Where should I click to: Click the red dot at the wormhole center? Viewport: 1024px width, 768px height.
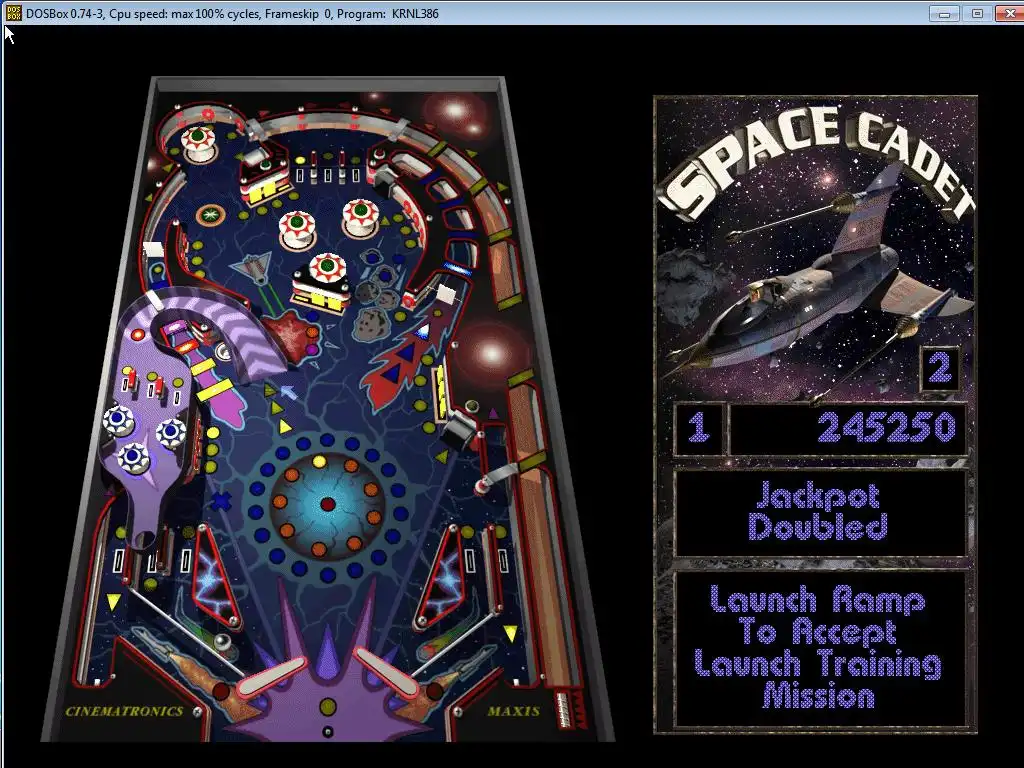(x=328, y=504)
